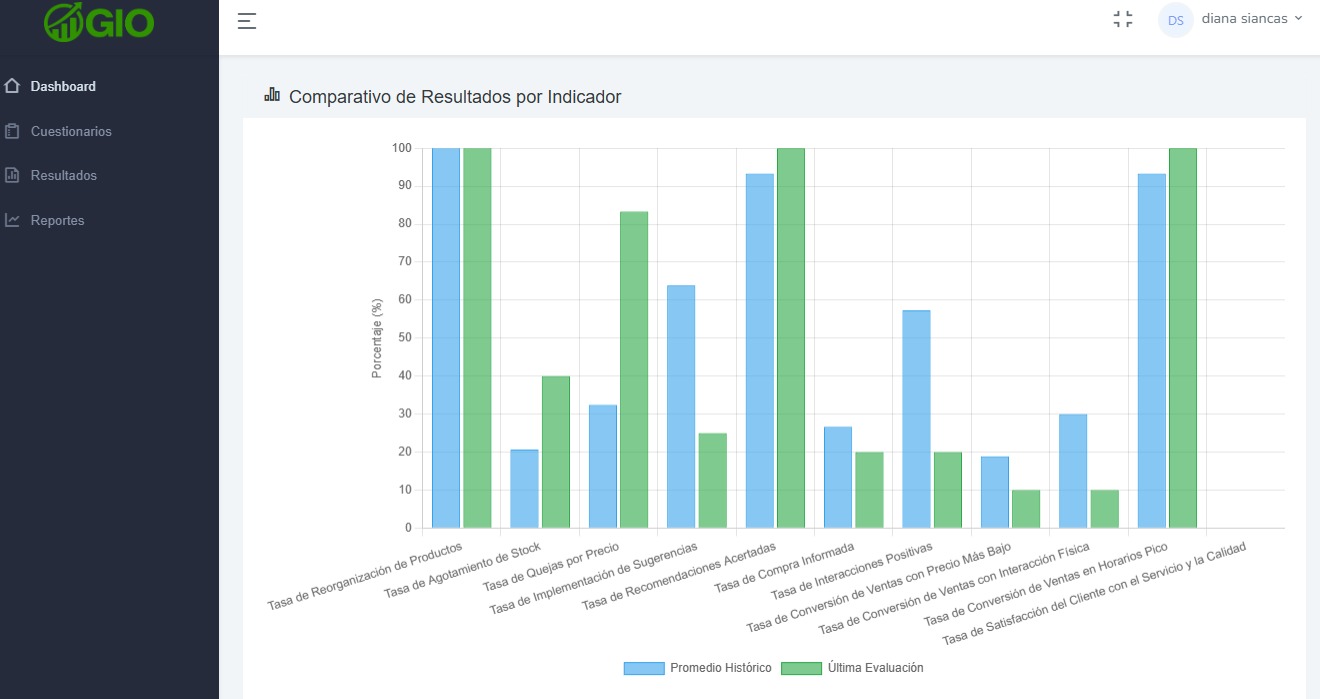Click the Dashboard home icon
Image resolution: width=1320 pixels, height=699 pixels.
click(12, 86)
